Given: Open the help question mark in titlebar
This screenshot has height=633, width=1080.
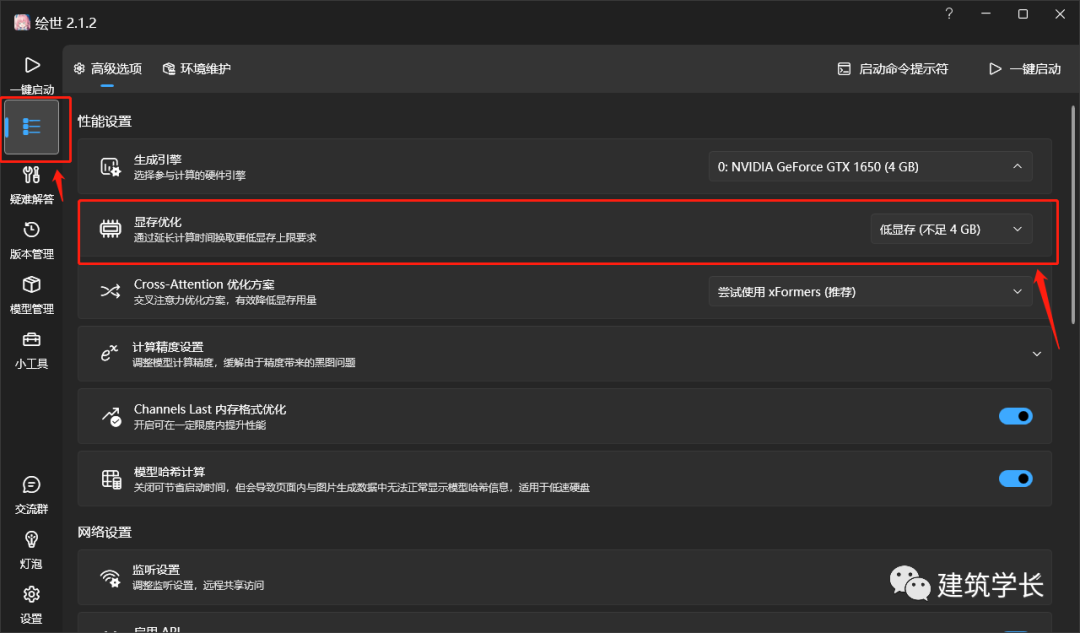Looking at the screenshot, I should [947, 14].
